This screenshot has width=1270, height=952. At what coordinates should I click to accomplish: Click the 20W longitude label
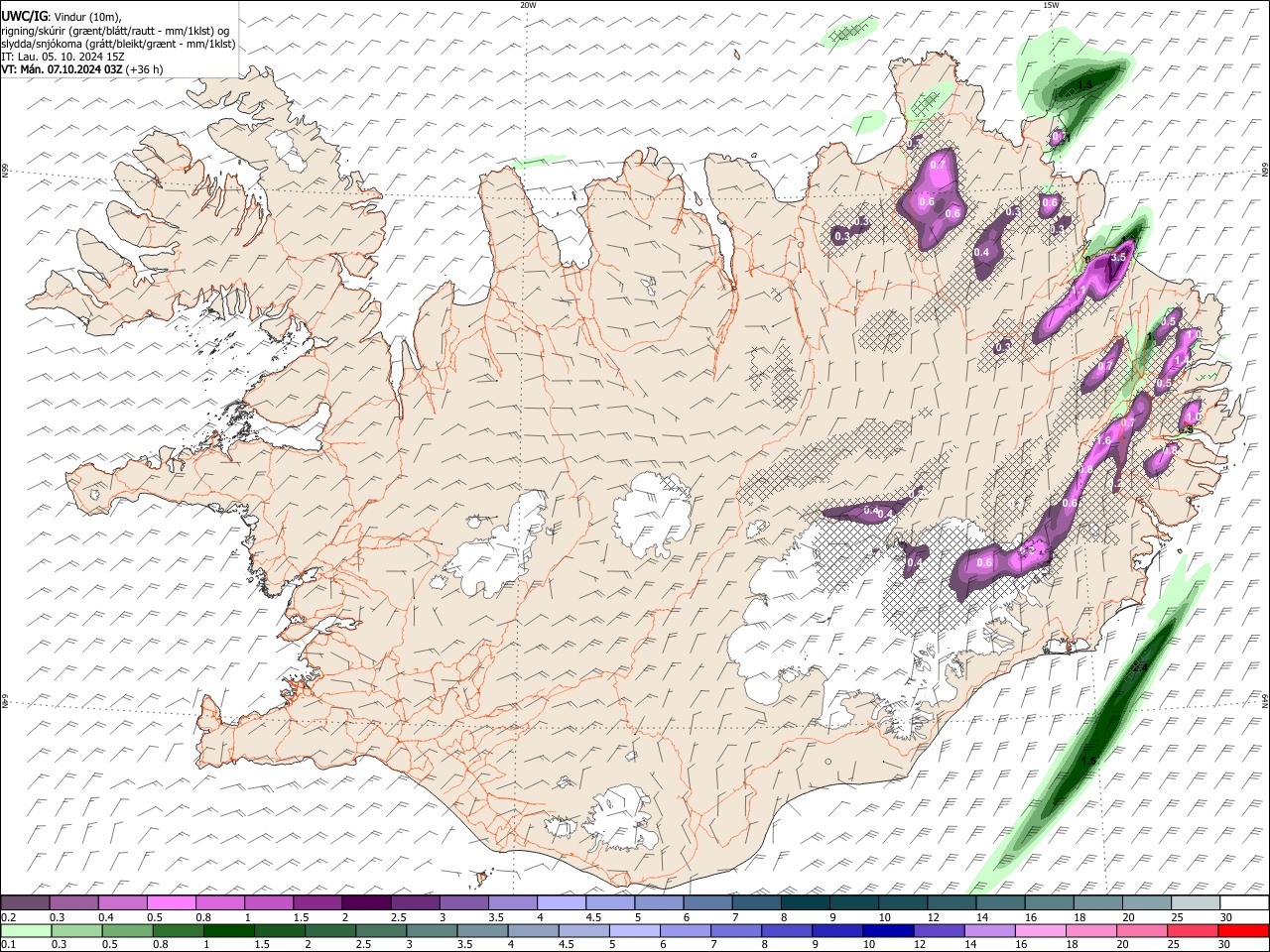point(528,5)
